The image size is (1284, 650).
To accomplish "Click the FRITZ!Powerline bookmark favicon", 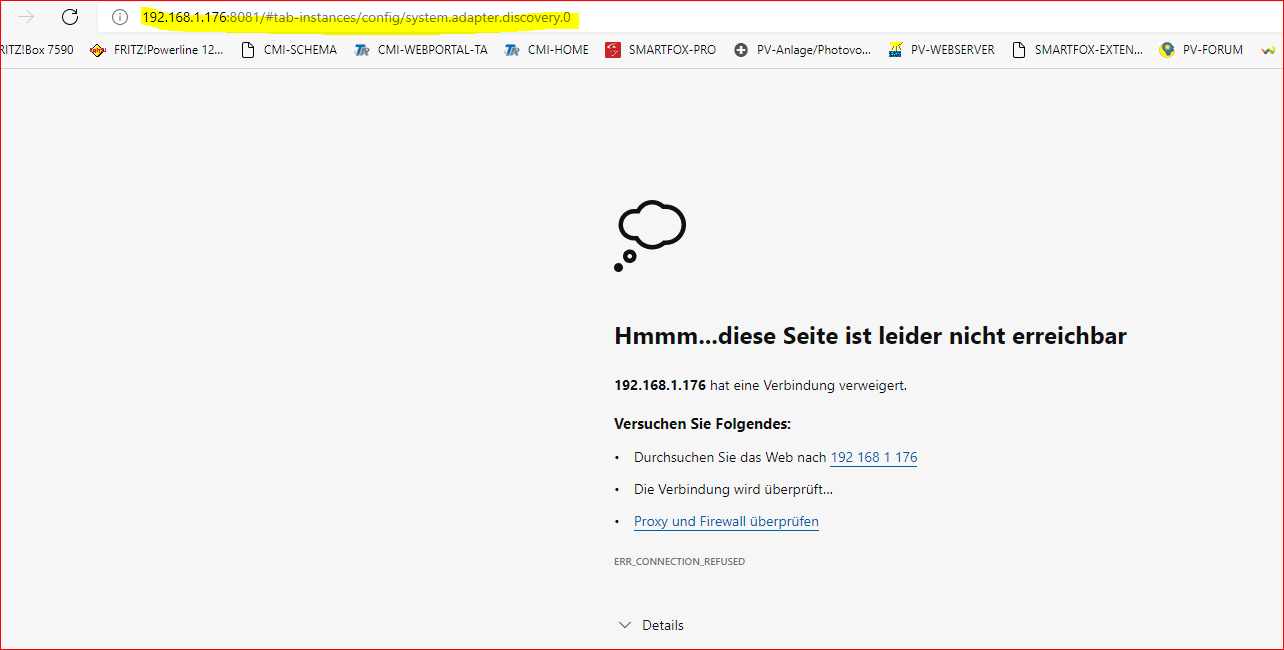I will (x=97, y=50).
